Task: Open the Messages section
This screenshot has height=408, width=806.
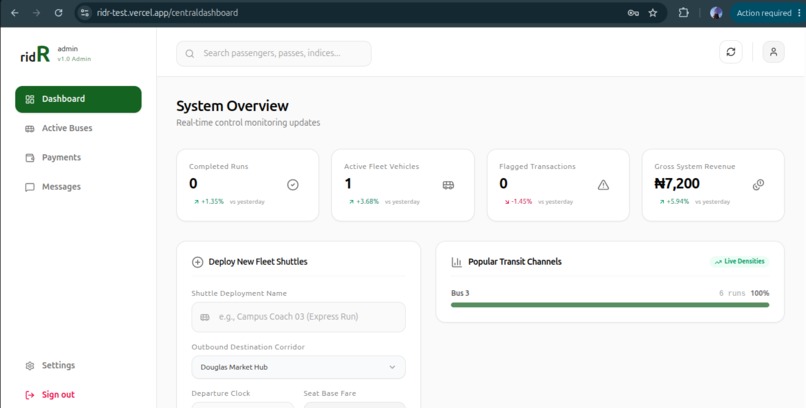Action: [78, 187]
